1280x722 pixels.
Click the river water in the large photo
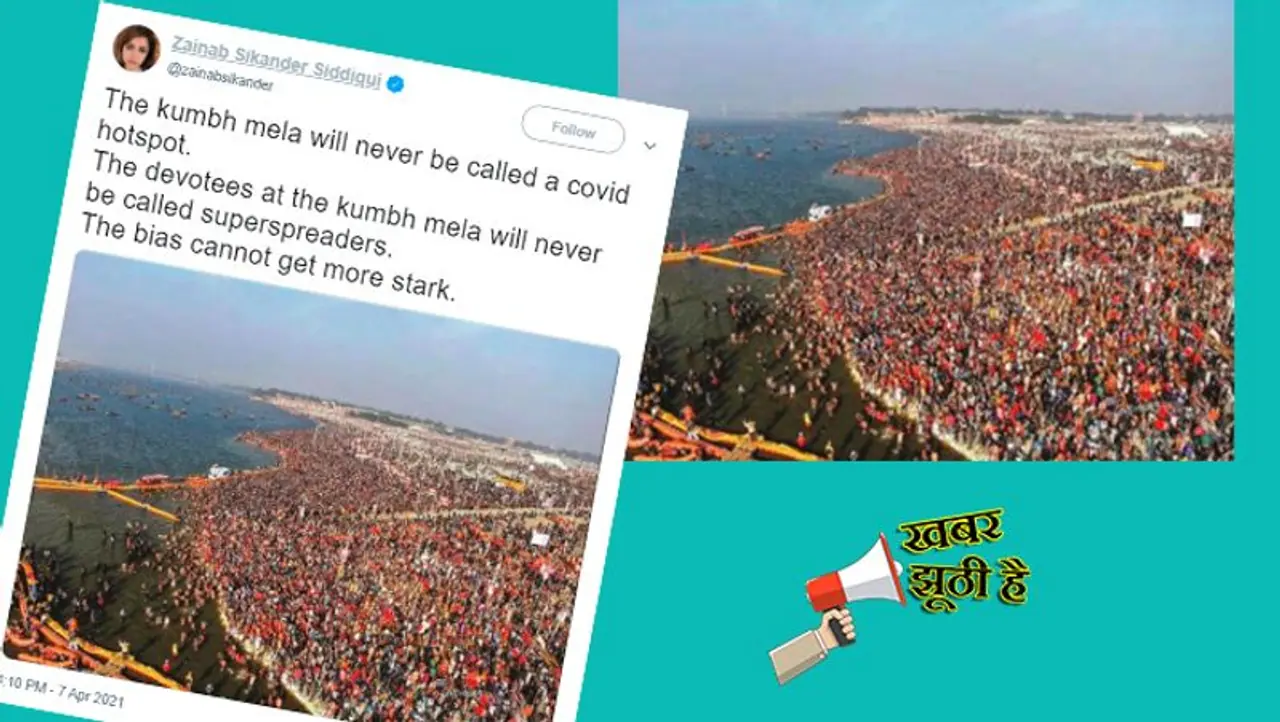770,180
